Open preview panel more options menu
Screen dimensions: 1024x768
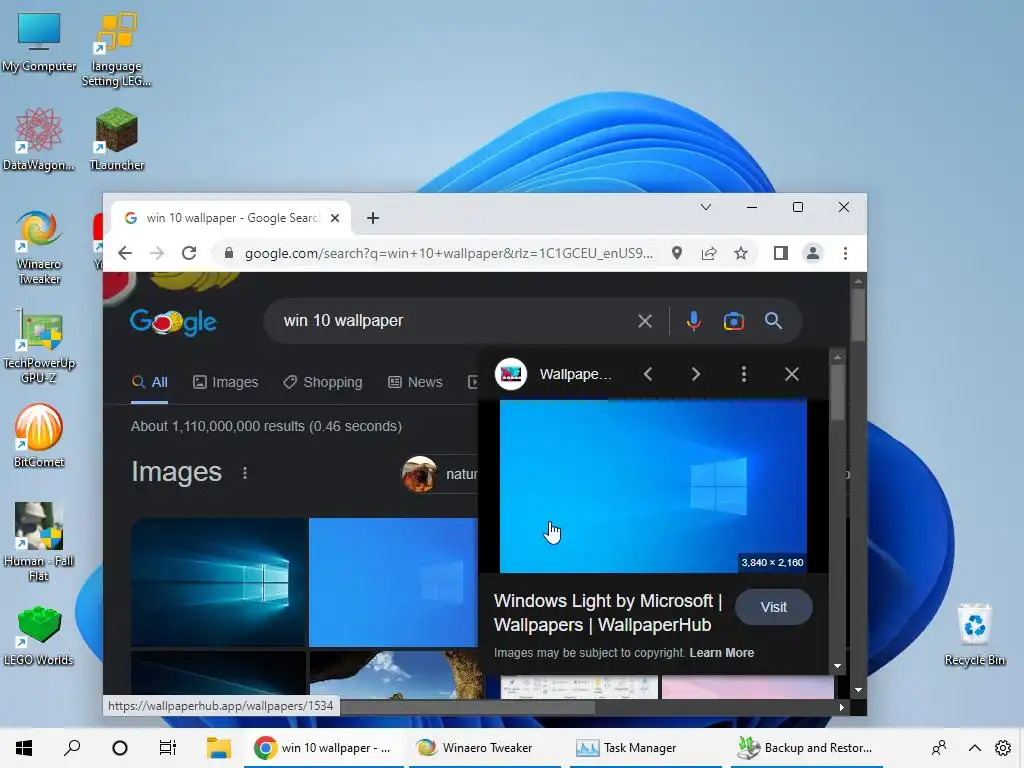click(x=744, y=374)
